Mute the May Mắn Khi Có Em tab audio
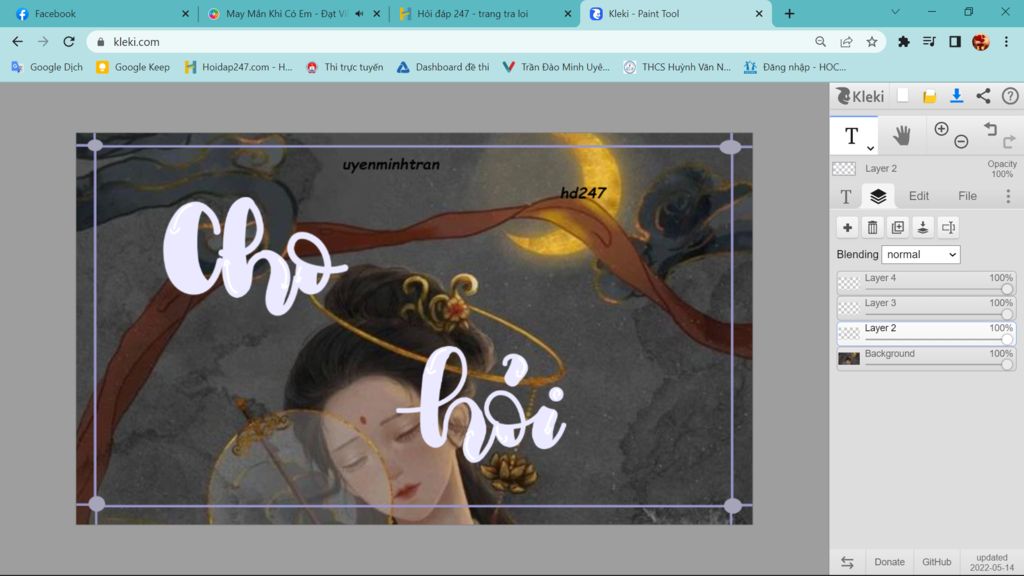This screenshot has width=1024, height=576. [x=359, y=14]
